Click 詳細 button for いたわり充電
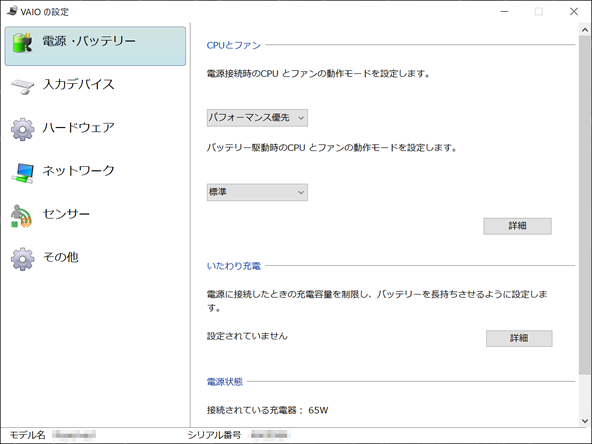 pyautogui.click(x=519, y=338)
